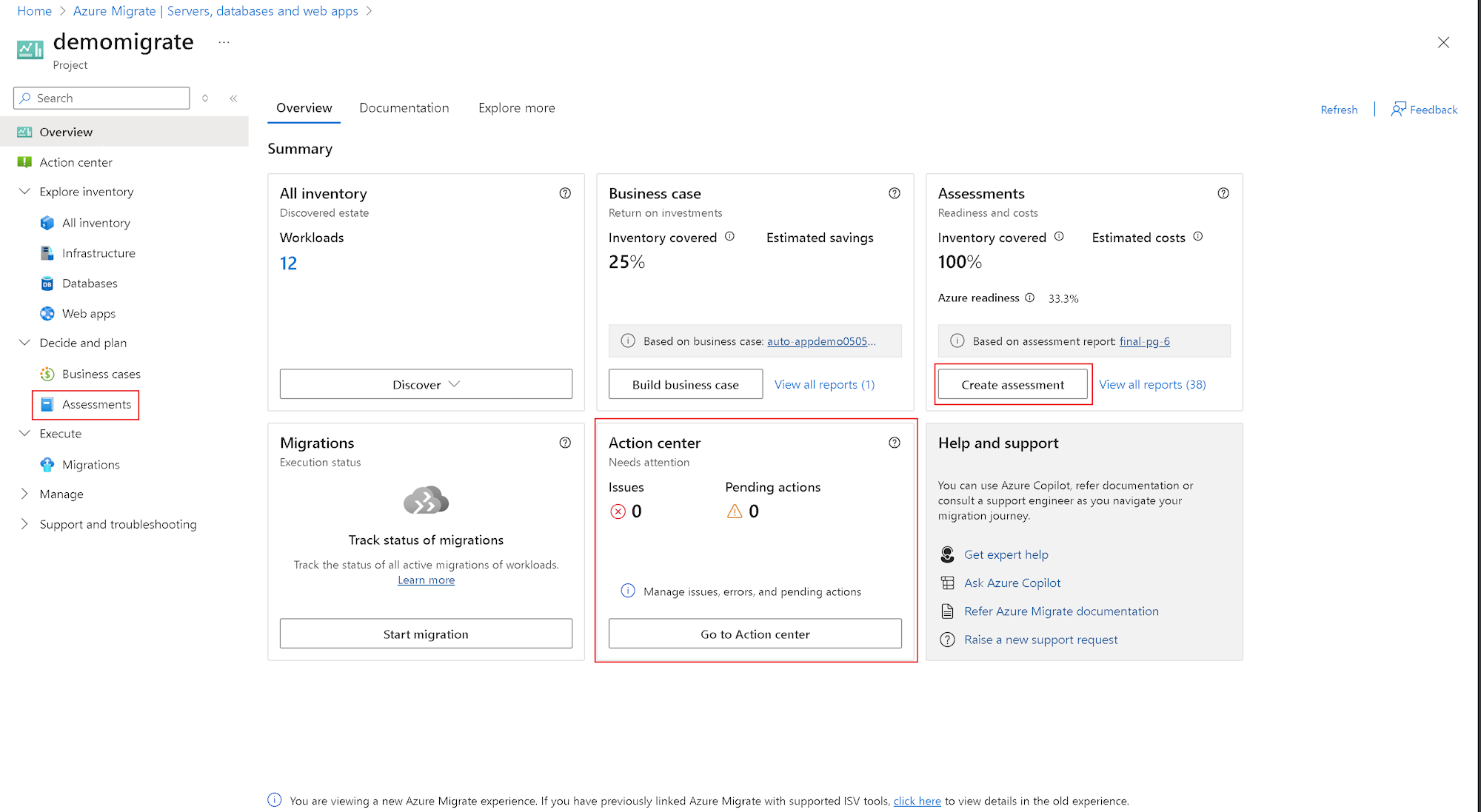Switch to the Documentation tab

point(404,108)
